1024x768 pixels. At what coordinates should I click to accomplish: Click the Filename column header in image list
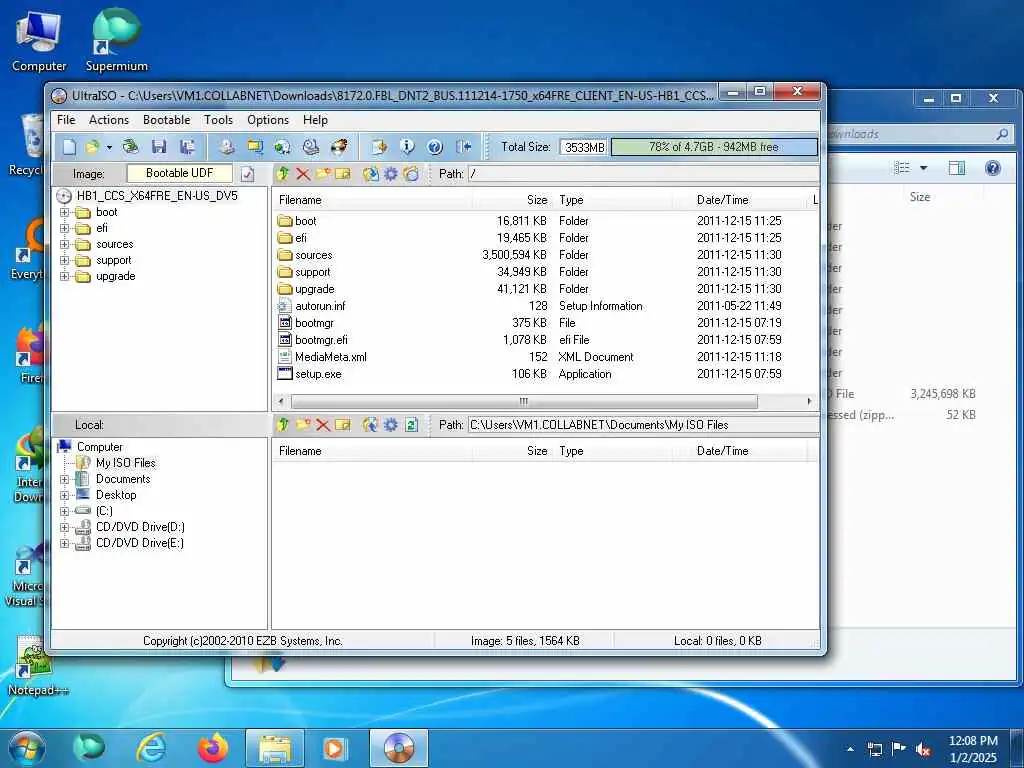372,200
